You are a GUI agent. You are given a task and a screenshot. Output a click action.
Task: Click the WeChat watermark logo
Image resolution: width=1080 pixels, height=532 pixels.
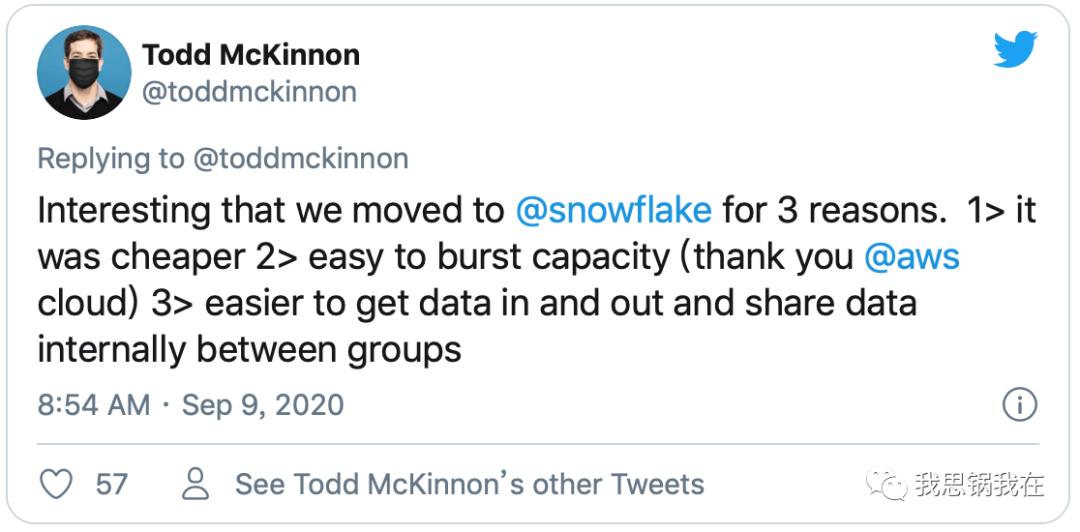coord(886,484)
